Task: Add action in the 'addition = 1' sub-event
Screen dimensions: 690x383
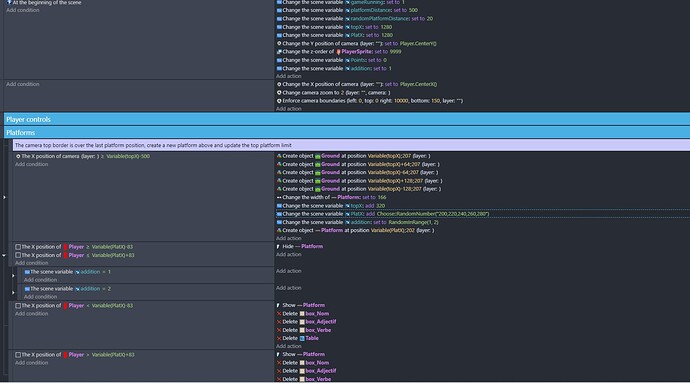Action: [x=289, y=271]
